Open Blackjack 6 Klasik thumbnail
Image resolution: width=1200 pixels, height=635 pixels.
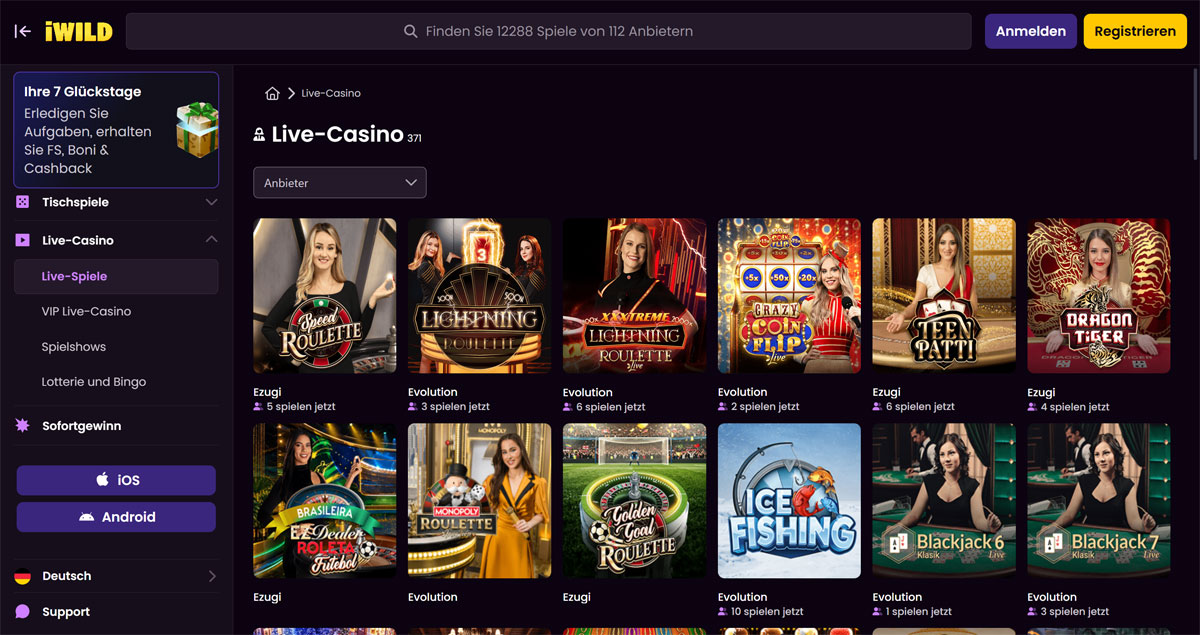(944, 501)
